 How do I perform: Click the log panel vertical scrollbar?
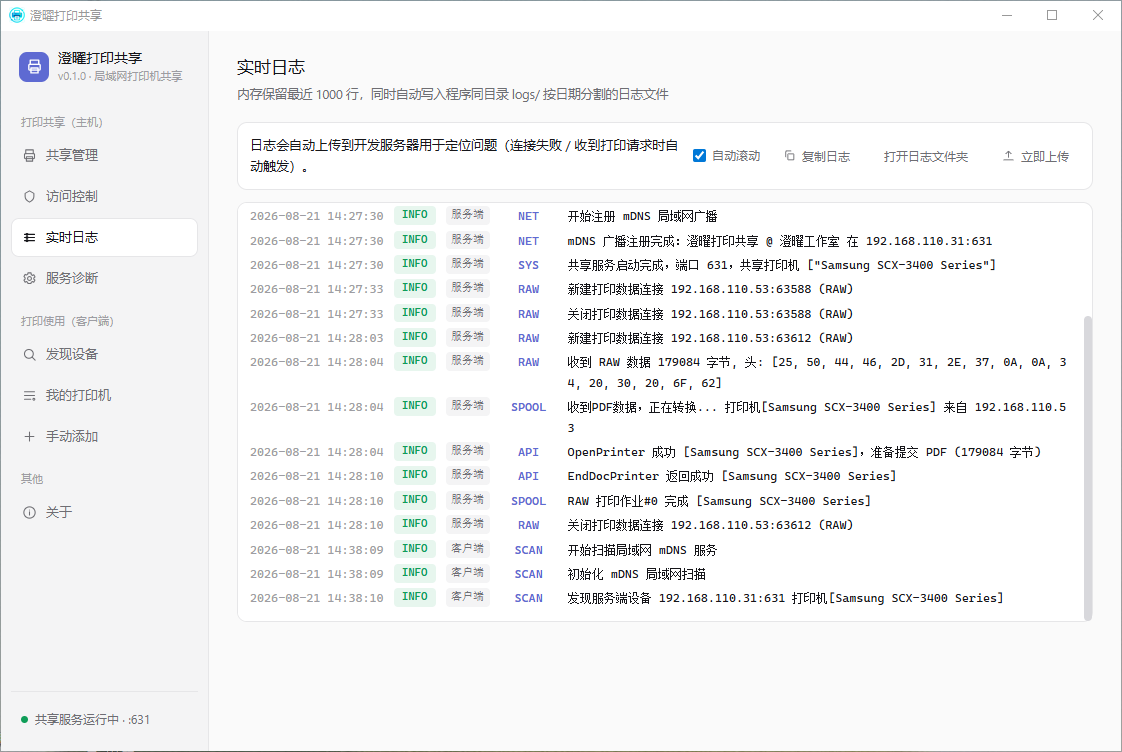click(x=1088, y=468)
